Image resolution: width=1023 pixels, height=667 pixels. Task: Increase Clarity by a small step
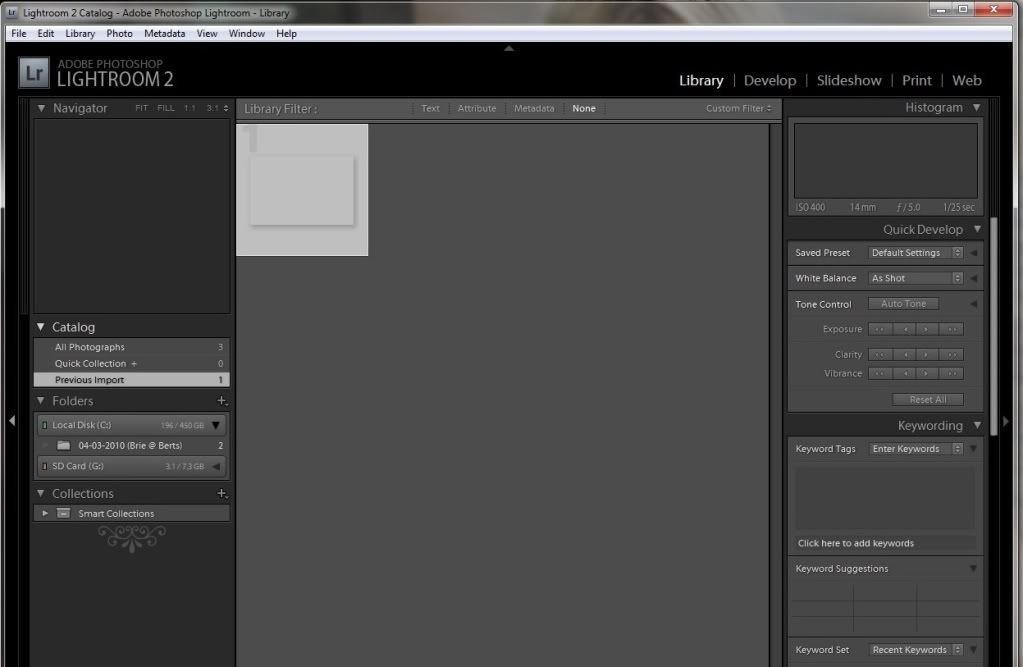point(926,354)
